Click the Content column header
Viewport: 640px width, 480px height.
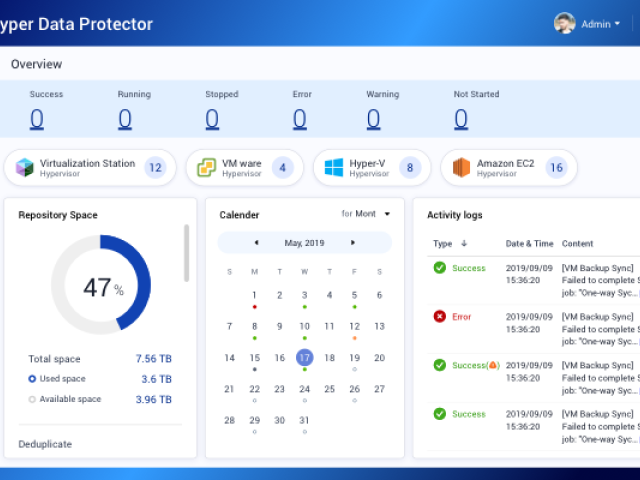pyautogui.click(x=577, y=243)
